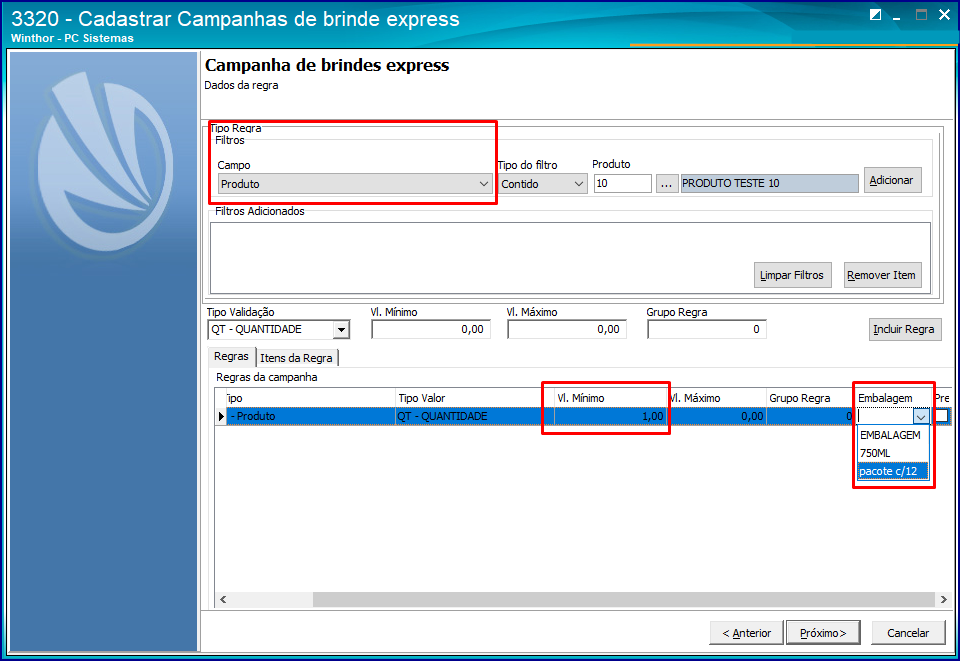Switch to the Regras tab
This screenshot has width=960, height=661.
231,356
